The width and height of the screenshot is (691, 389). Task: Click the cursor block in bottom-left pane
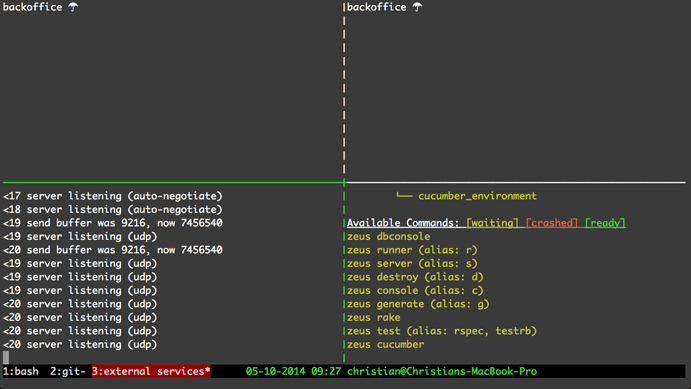pos(6,357)
